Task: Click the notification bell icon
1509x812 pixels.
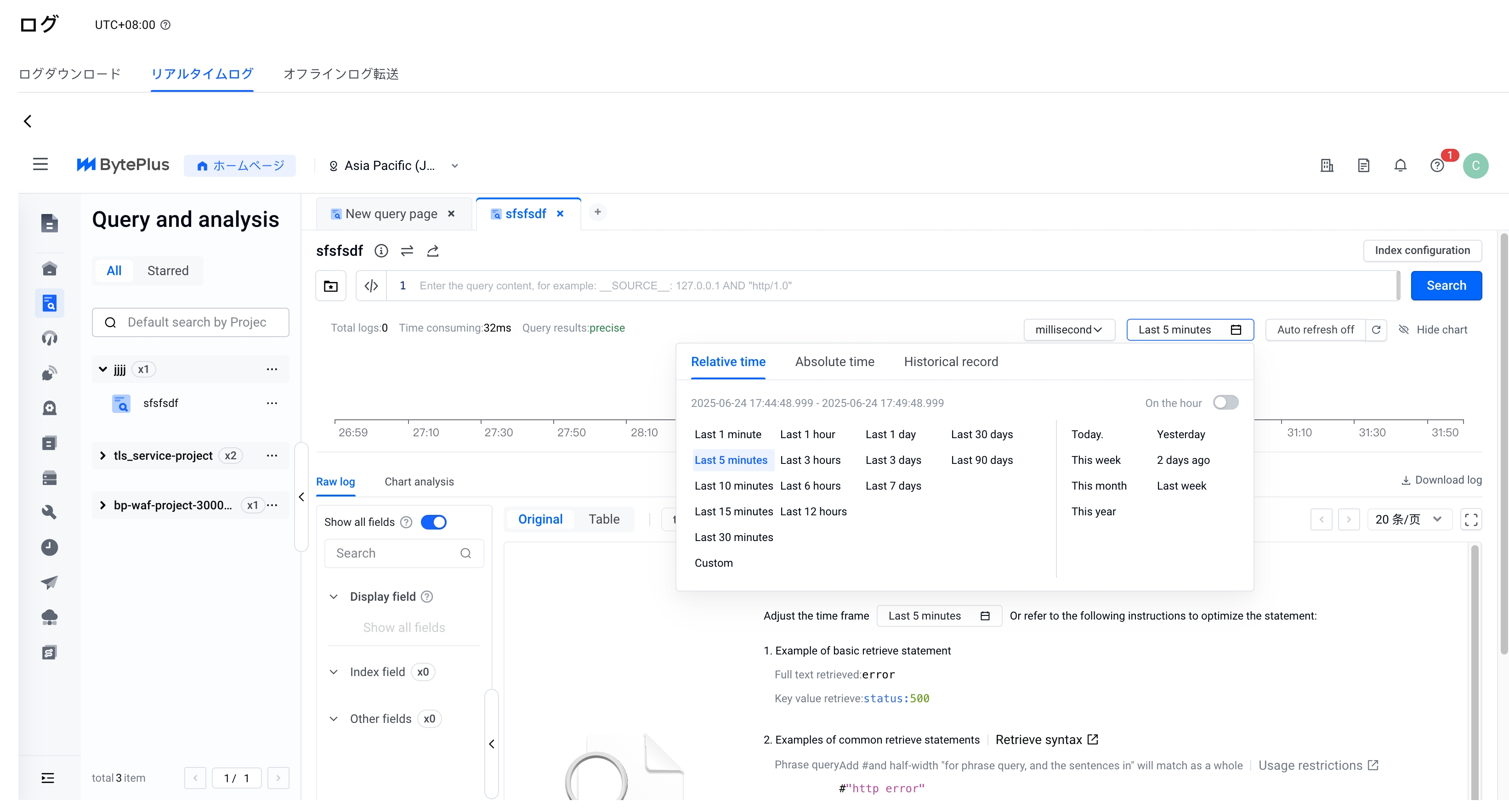Action: tap(1400, 166)
